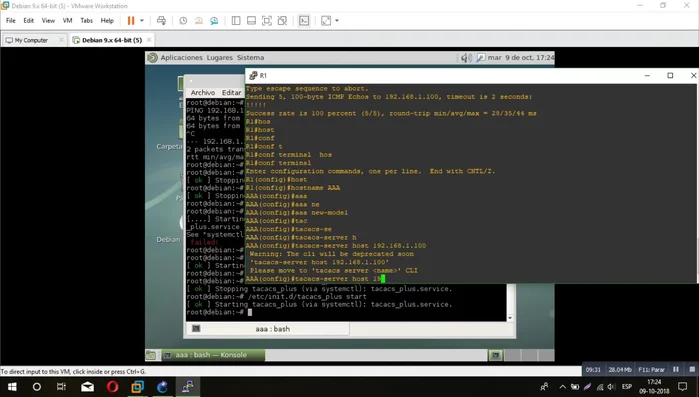
Task: Click the Debian volume speaker icon
Action: pyautogui.click(x=466, y=57)
